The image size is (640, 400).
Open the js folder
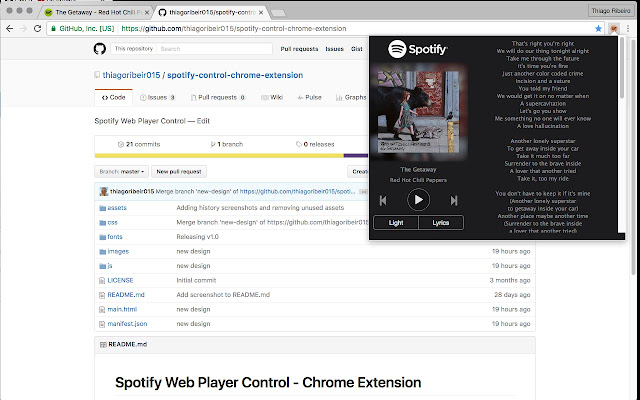coord(110,266)
